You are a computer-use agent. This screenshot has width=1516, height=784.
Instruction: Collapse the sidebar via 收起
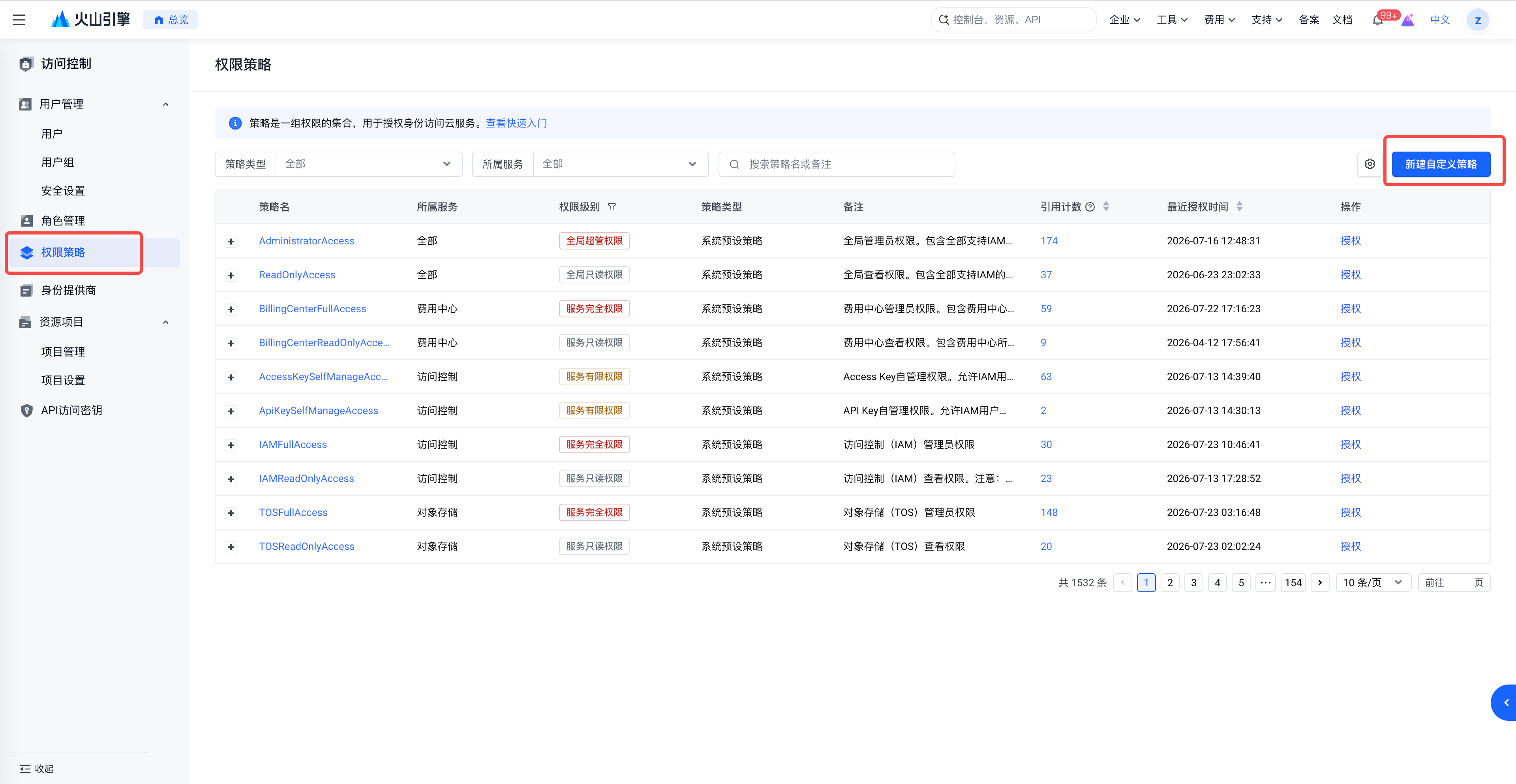(36, 768)
